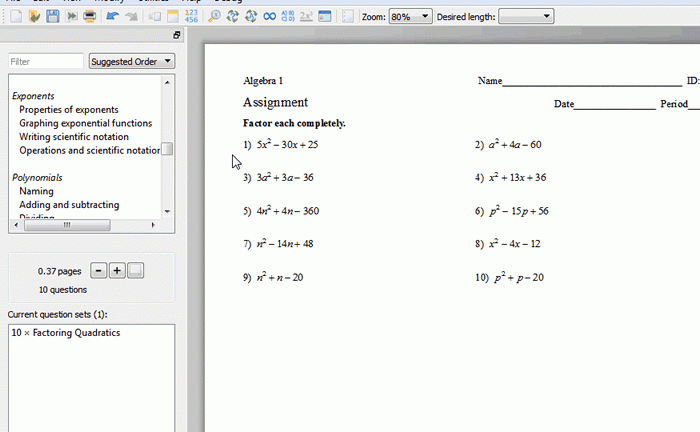Click the 123 456 numbering icon
The width and height of the screenshot is (700, 432).
tap(191, 17)
